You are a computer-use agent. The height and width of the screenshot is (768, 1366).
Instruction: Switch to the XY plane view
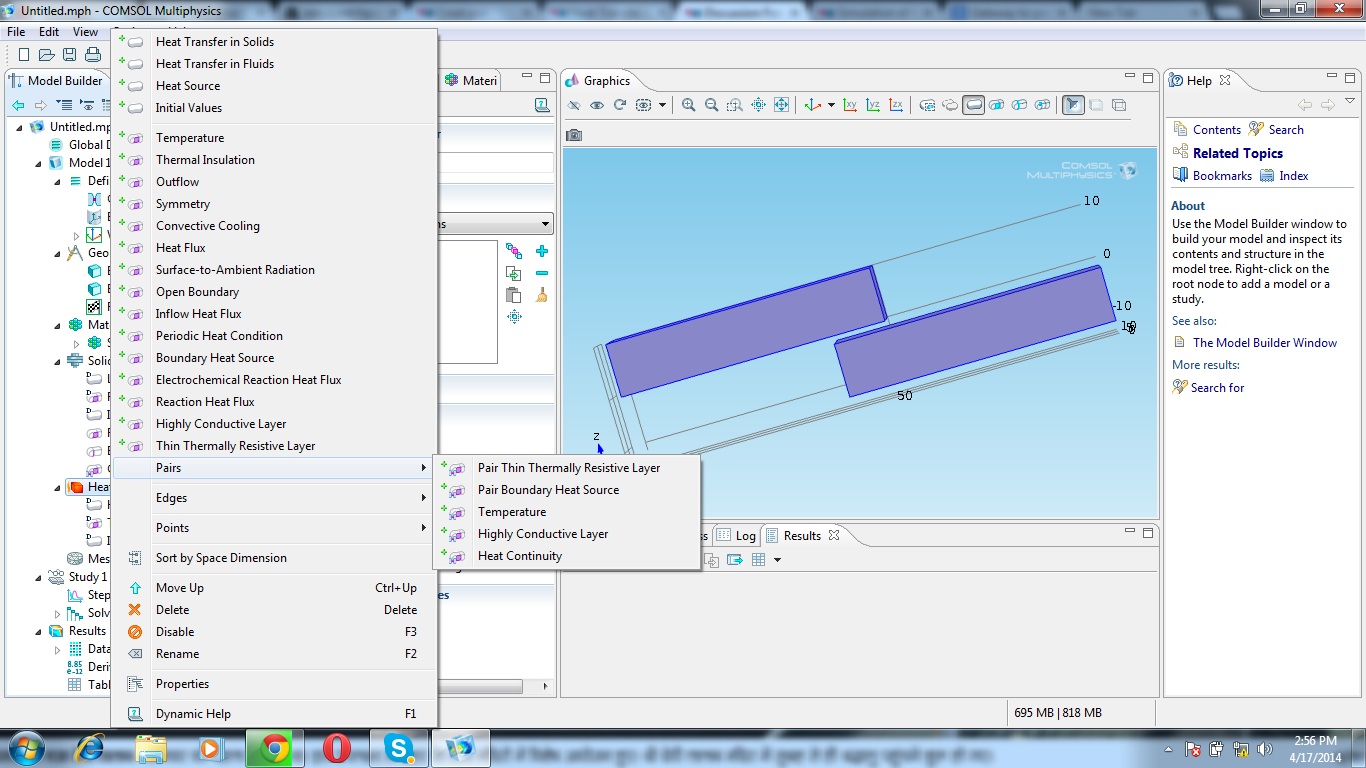pyautogui.click(x=850, y=105)
